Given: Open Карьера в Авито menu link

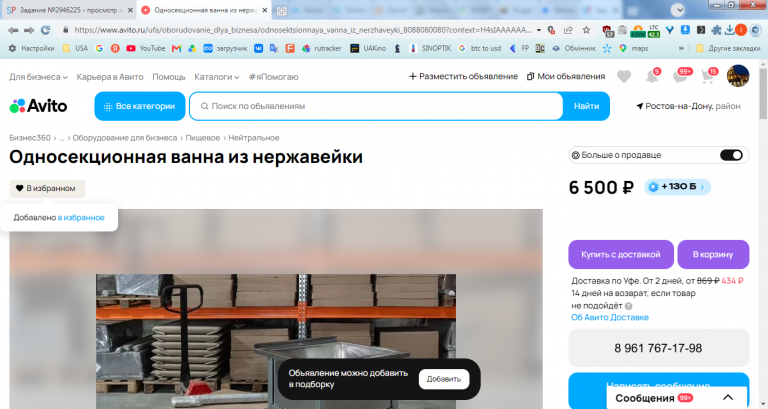Looking at the screenshot, I should 110,77.
